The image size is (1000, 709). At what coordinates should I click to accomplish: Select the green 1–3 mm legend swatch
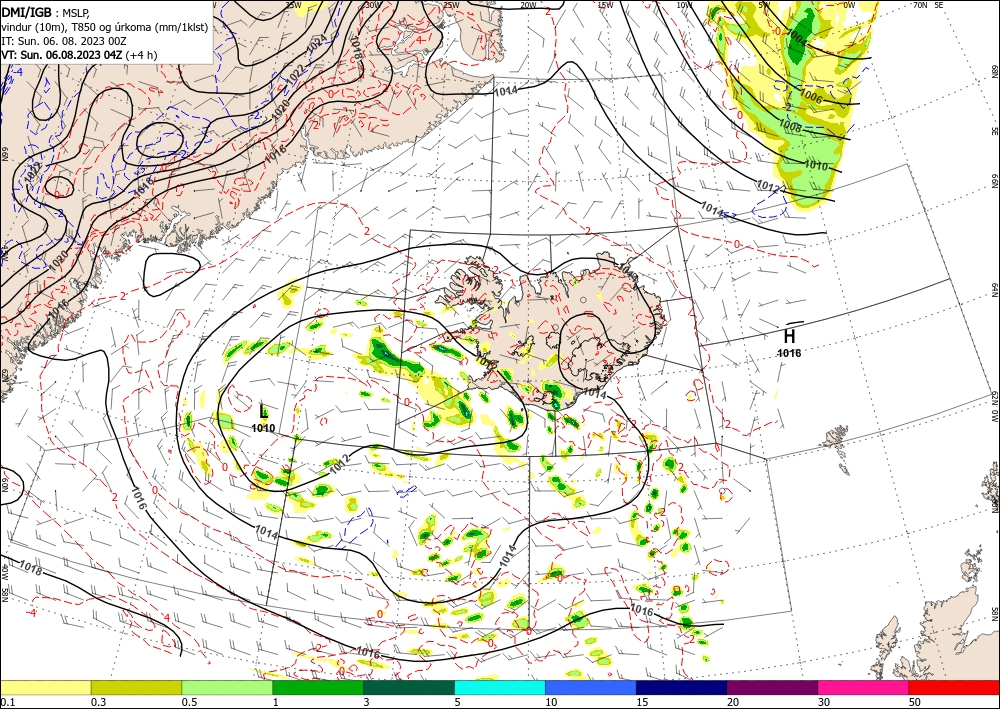pyautogui.click(x=318, y=687)
